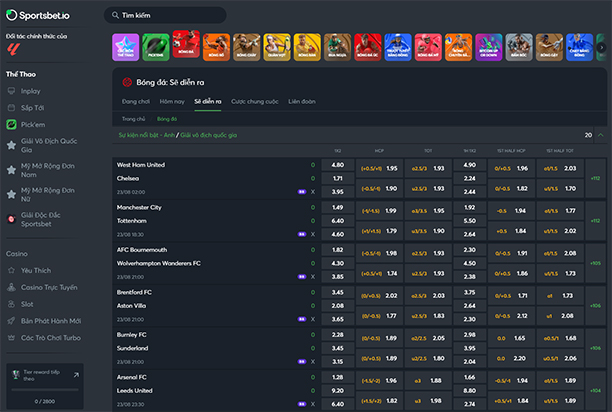Expand +104 markets for Arsenal vs Leeds United
Viewport: 612px width, 412px height.
tap(595, 391)
